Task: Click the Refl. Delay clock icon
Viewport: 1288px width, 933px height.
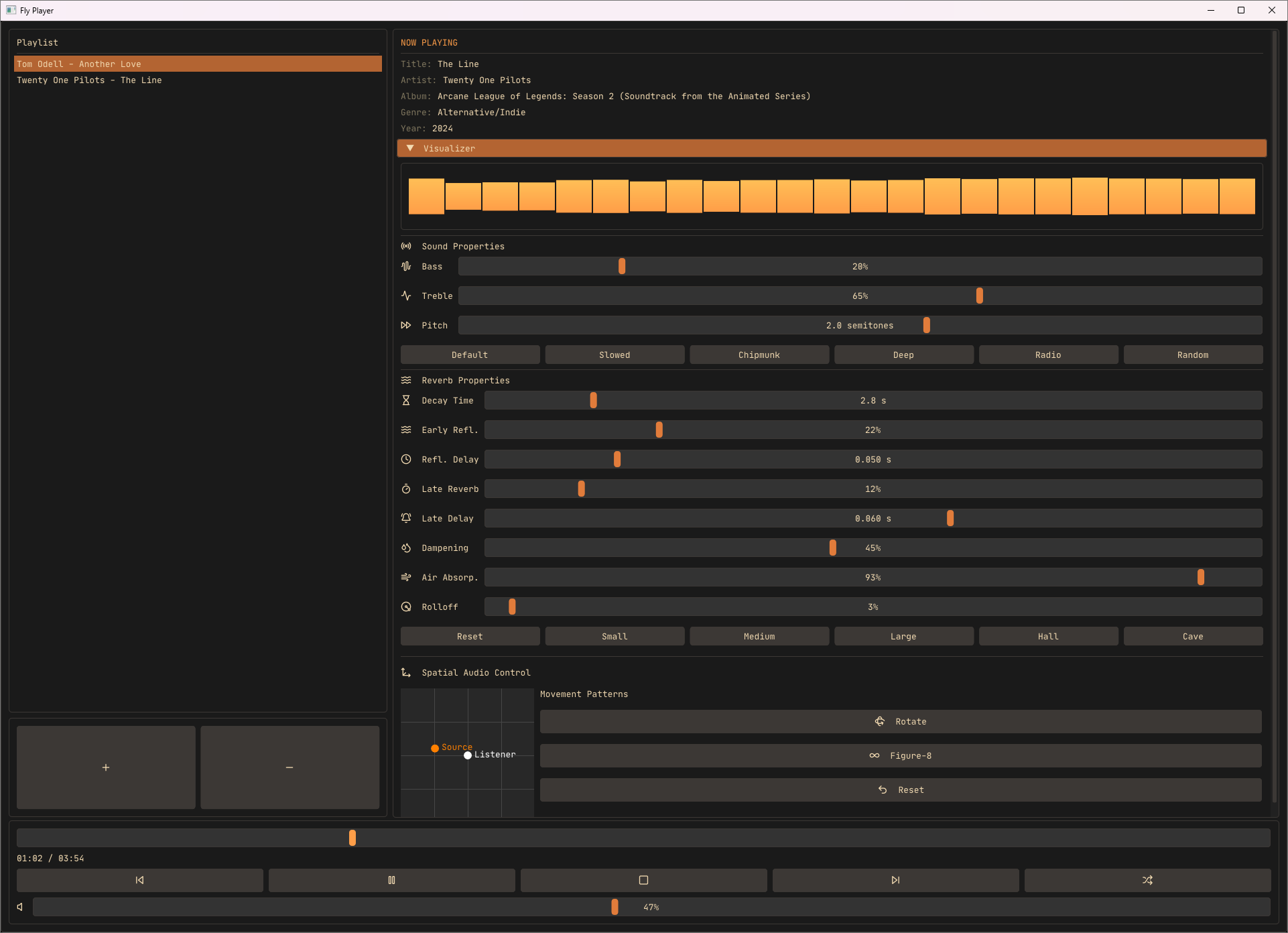Action: click(x=406, y=459)
